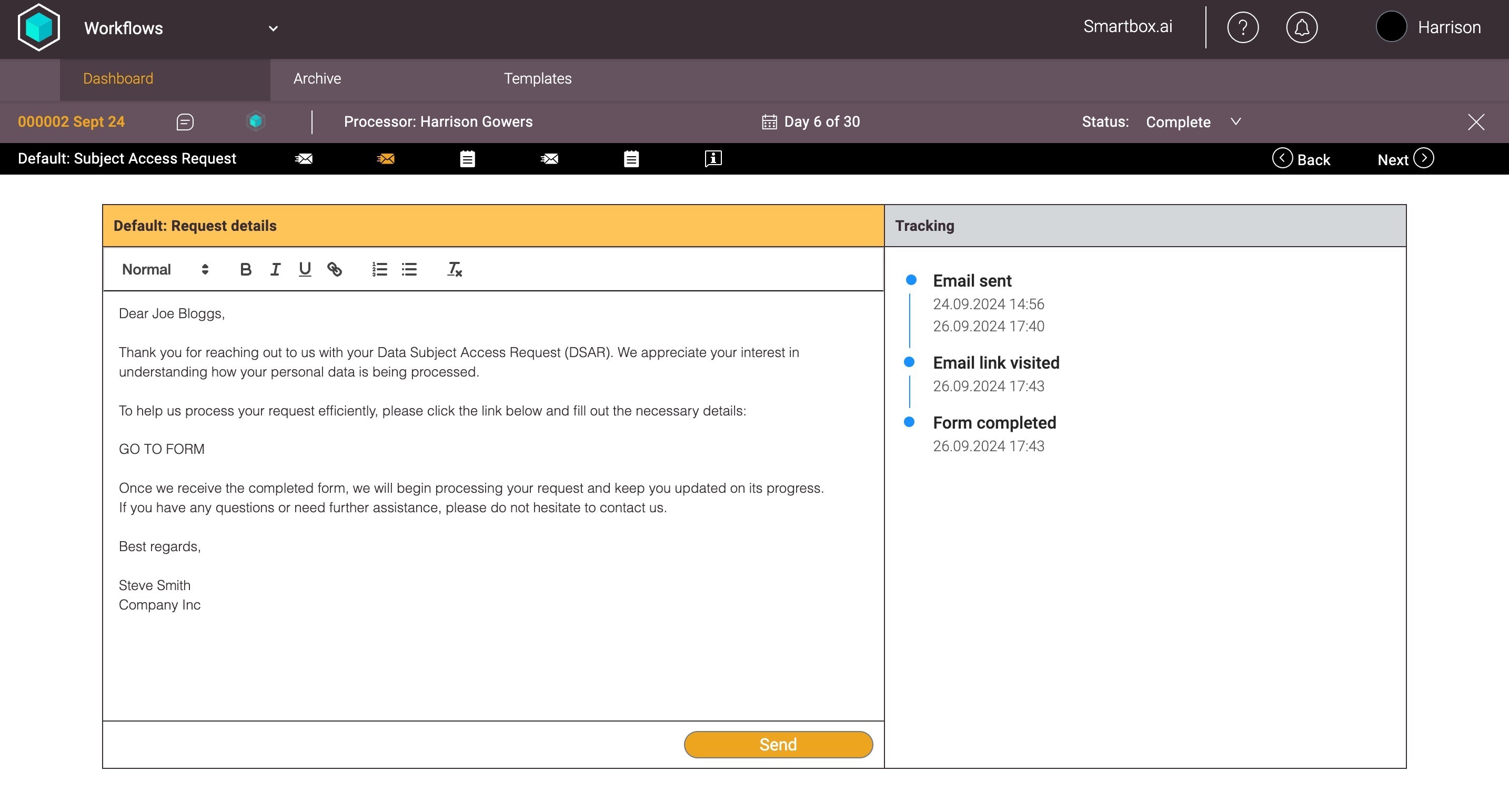Switch to the Templates tab
Image resolution: width=1509 pixels, height=812 pixels.
pyautogui.click(x=537, y=78)
